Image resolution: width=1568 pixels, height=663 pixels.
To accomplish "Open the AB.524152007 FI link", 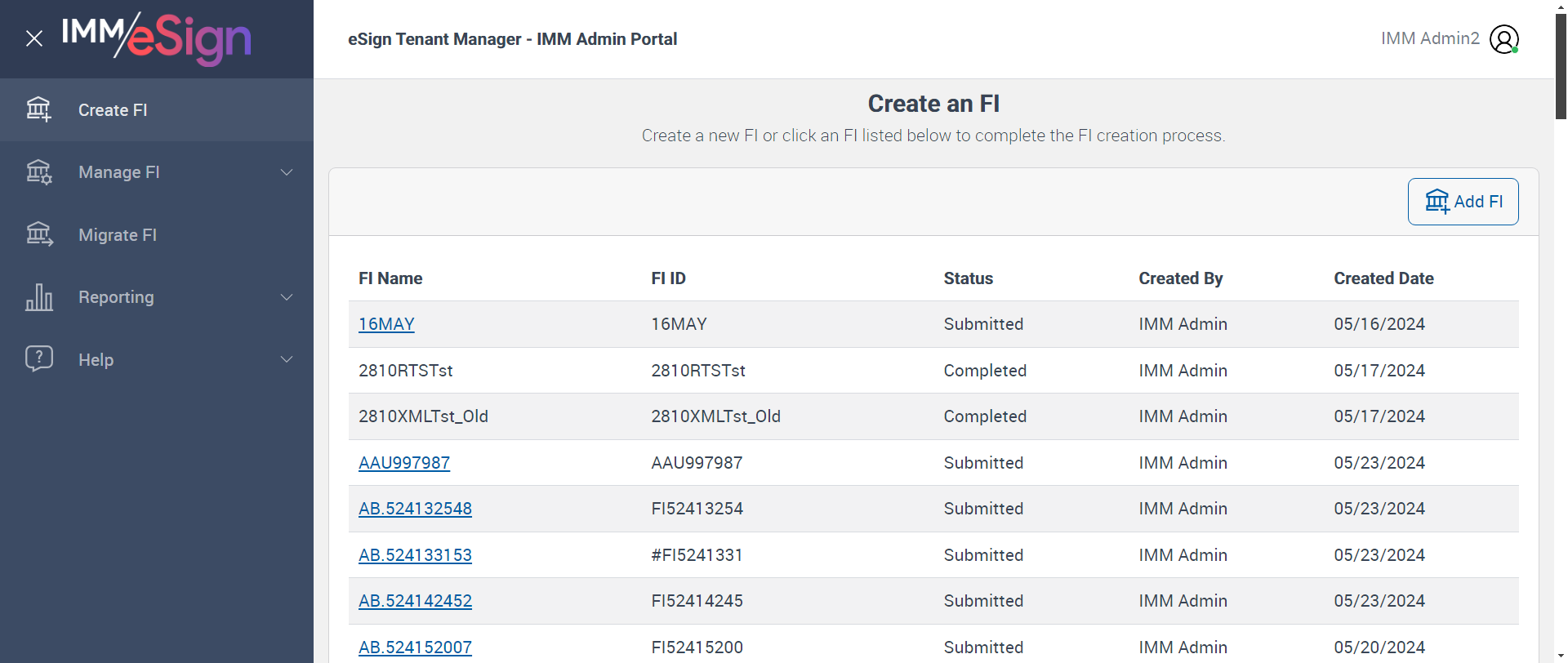I will [415, 647].
